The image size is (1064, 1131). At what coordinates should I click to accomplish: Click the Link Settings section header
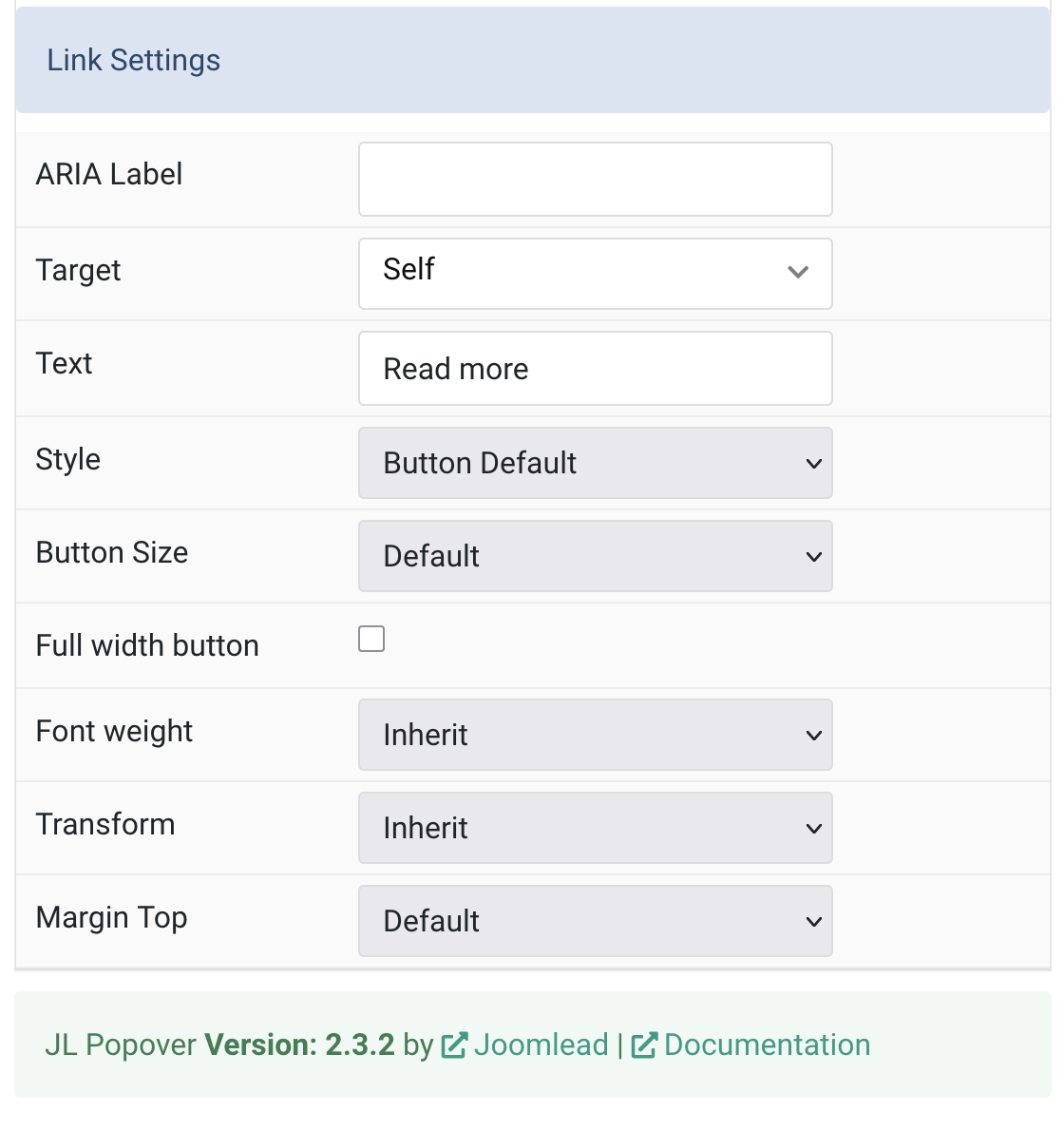tap(533, 60)
